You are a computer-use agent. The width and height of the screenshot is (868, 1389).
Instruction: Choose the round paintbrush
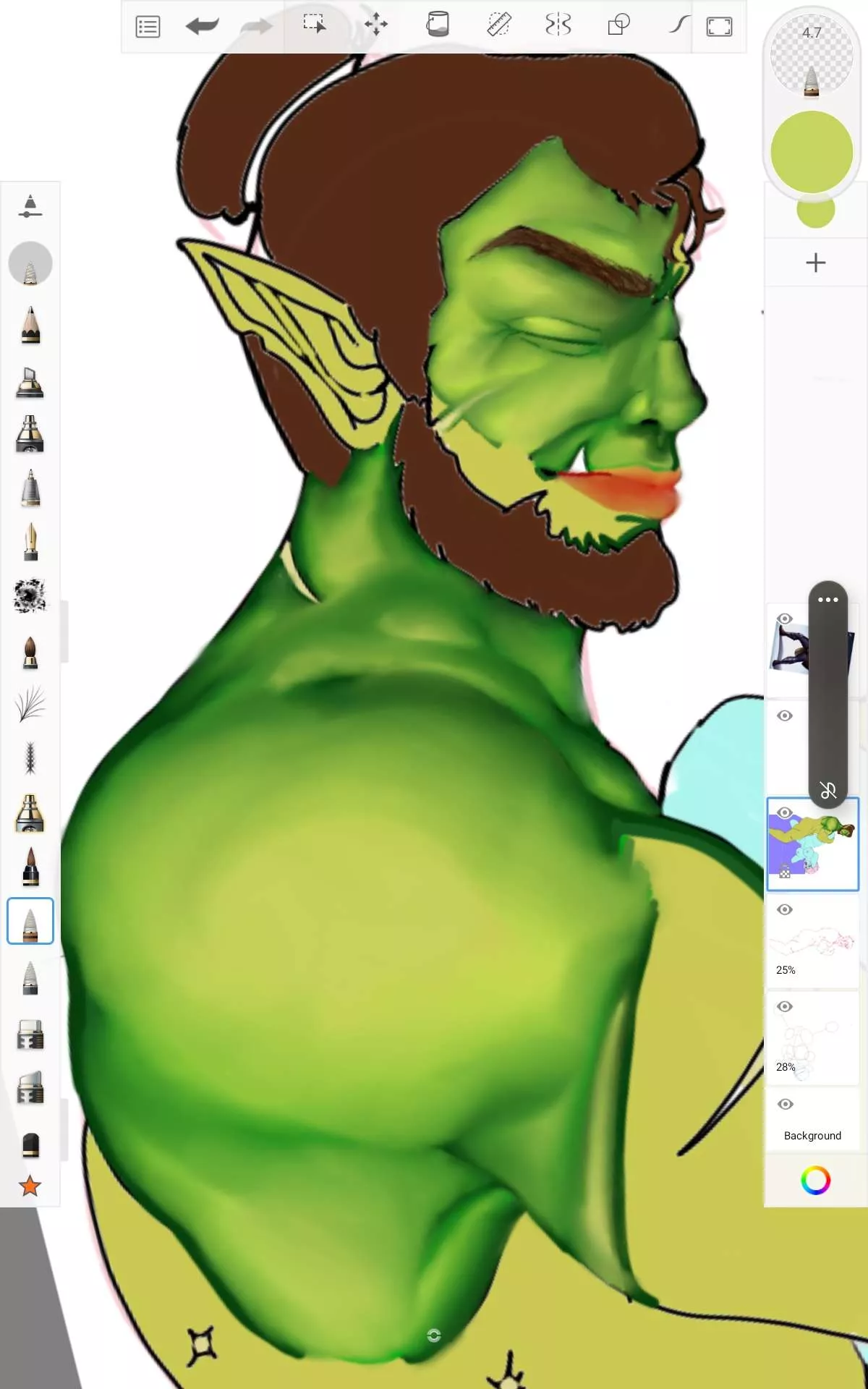click(x=30, y=652)
